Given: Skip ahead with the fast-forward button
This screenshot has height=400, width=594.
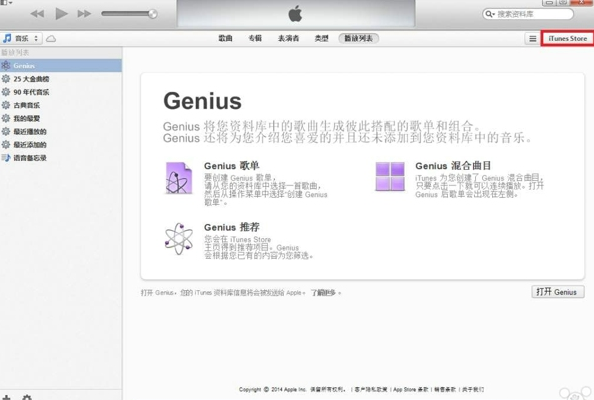Looking at the screenshot, I should pos(84,14).
